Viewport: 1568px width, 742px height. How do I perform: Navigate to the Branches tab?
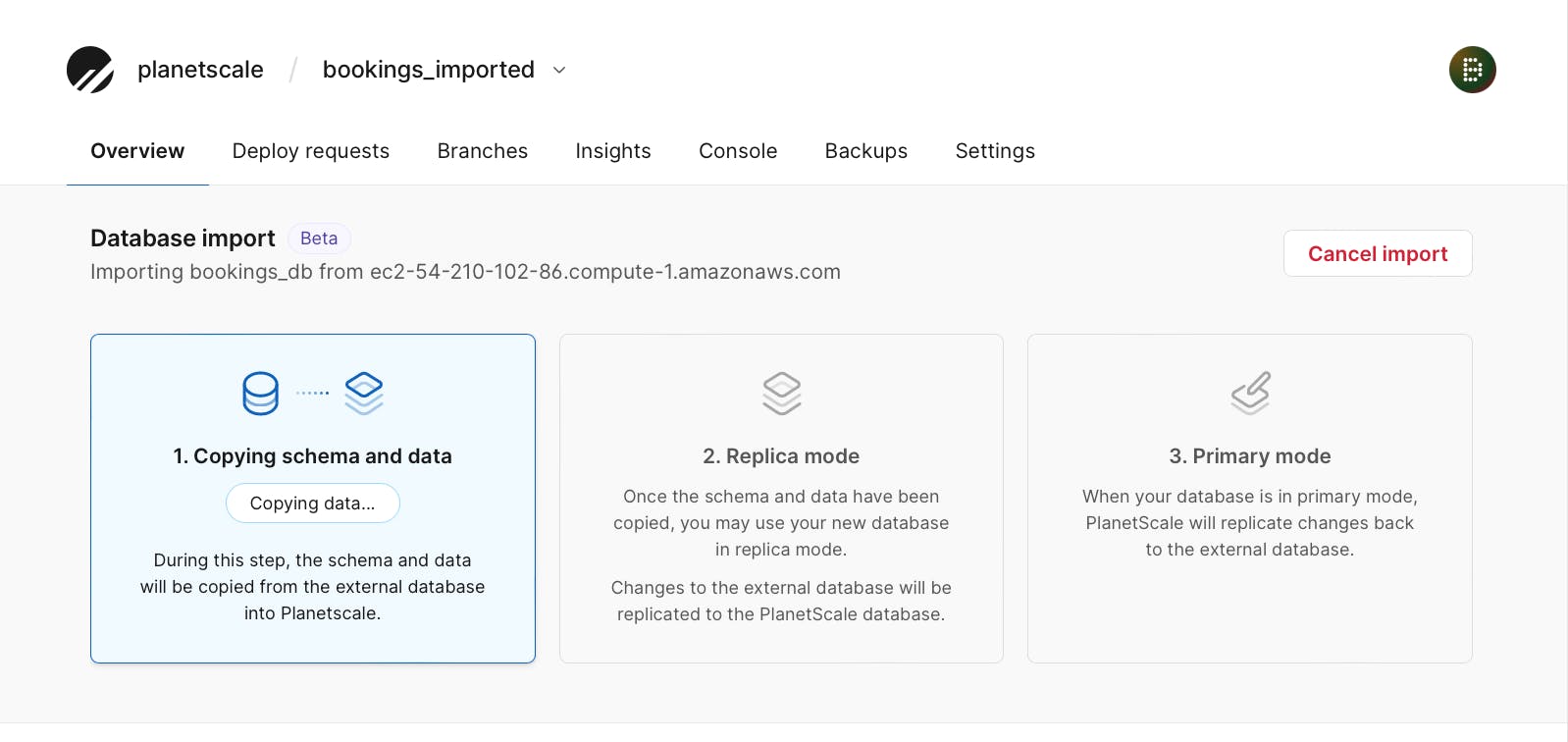click(x=483, y=151)
